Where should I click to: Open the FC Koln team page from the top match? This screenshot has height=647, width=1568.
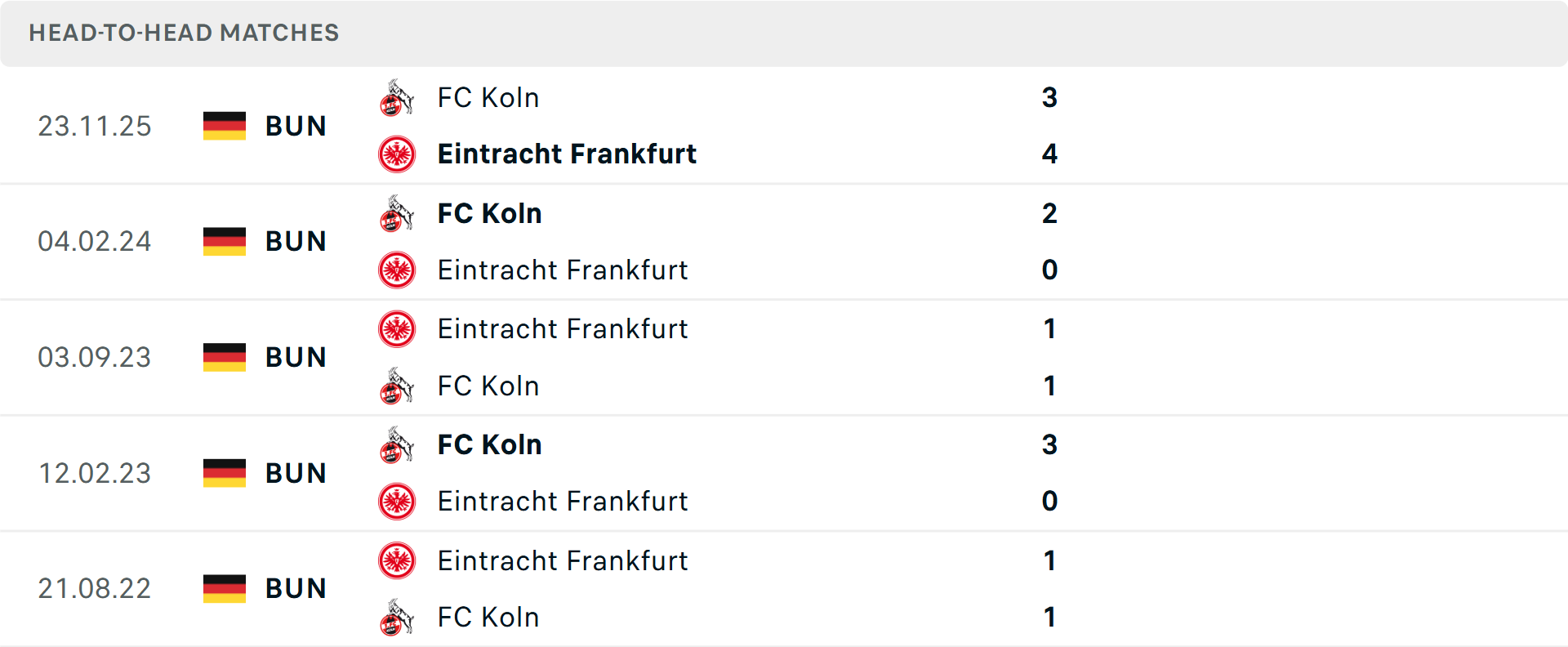(x=488, y=97)
